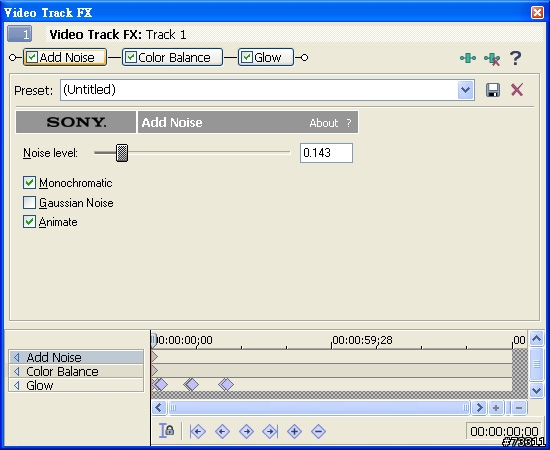Select the first Glow keyframe diamond

(x=161, y=384)
